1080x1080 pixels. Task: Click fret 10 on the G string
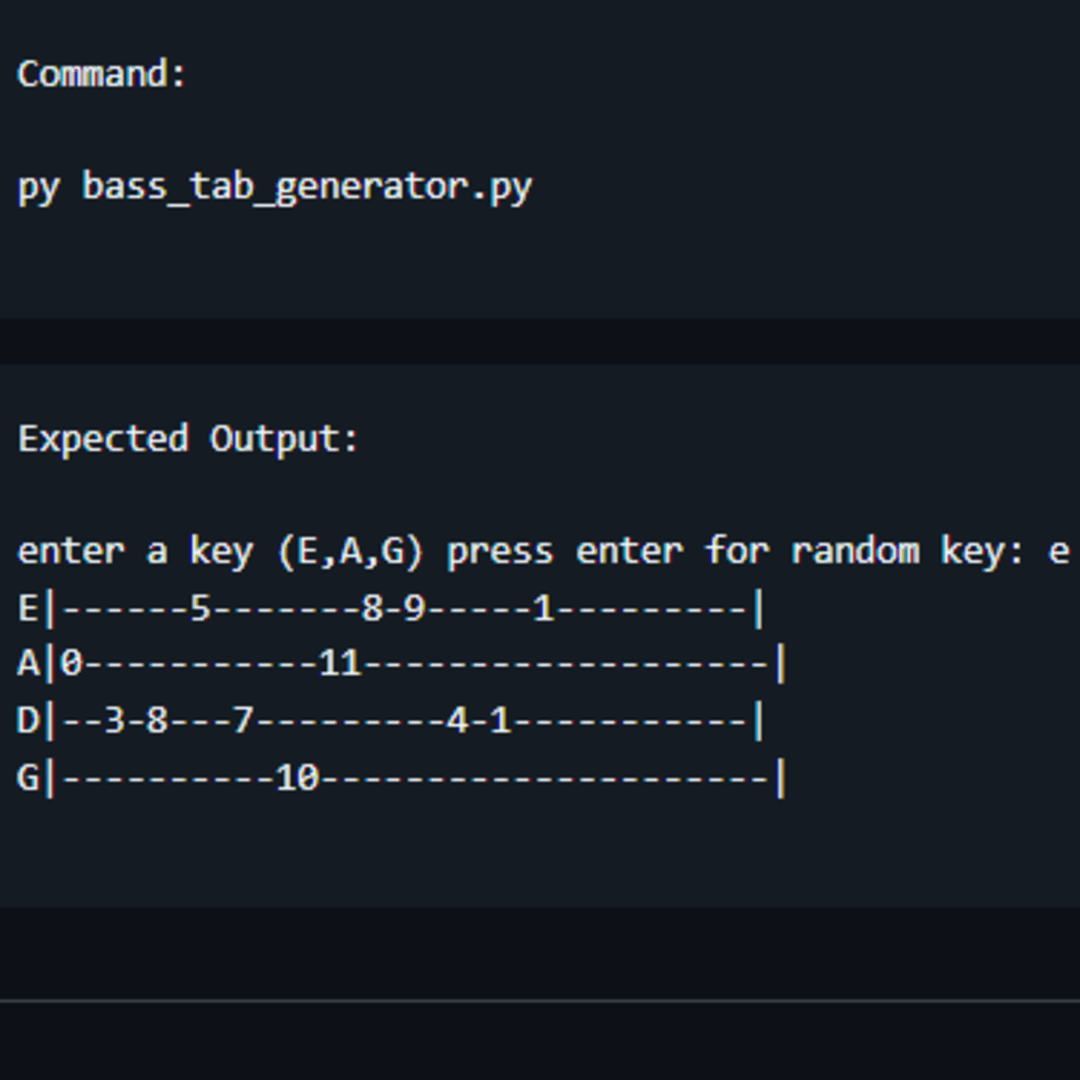(297, 778)
